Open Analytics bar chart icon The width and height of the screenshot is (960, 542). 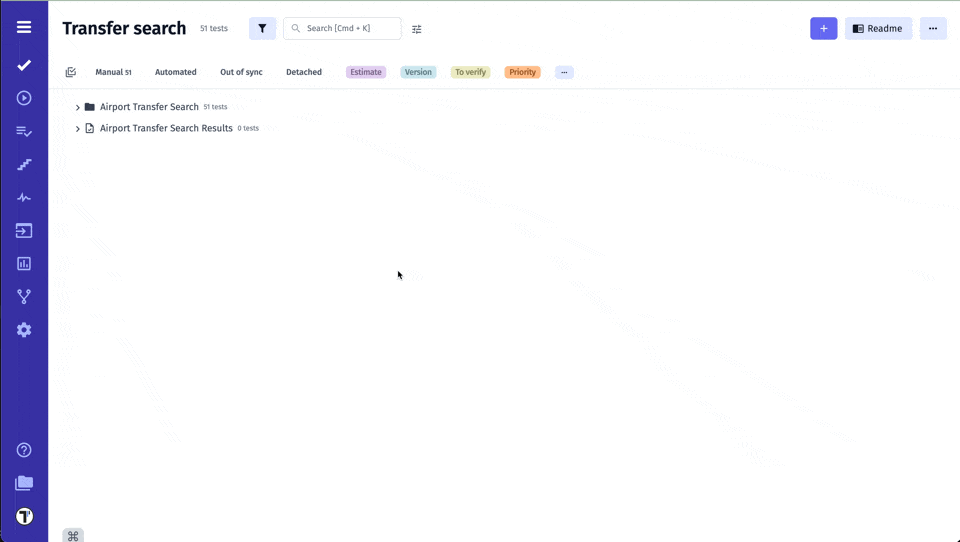click(x=24, y=264)
